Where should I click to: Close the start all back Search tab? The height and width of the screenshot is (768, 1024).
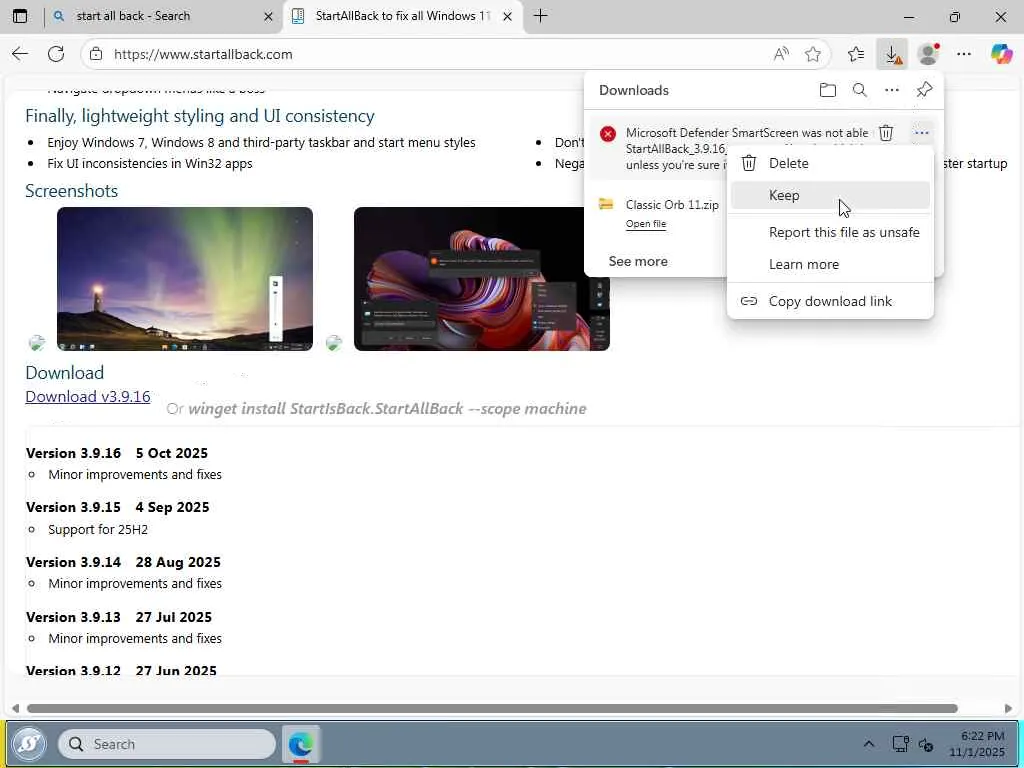(268, 17)
